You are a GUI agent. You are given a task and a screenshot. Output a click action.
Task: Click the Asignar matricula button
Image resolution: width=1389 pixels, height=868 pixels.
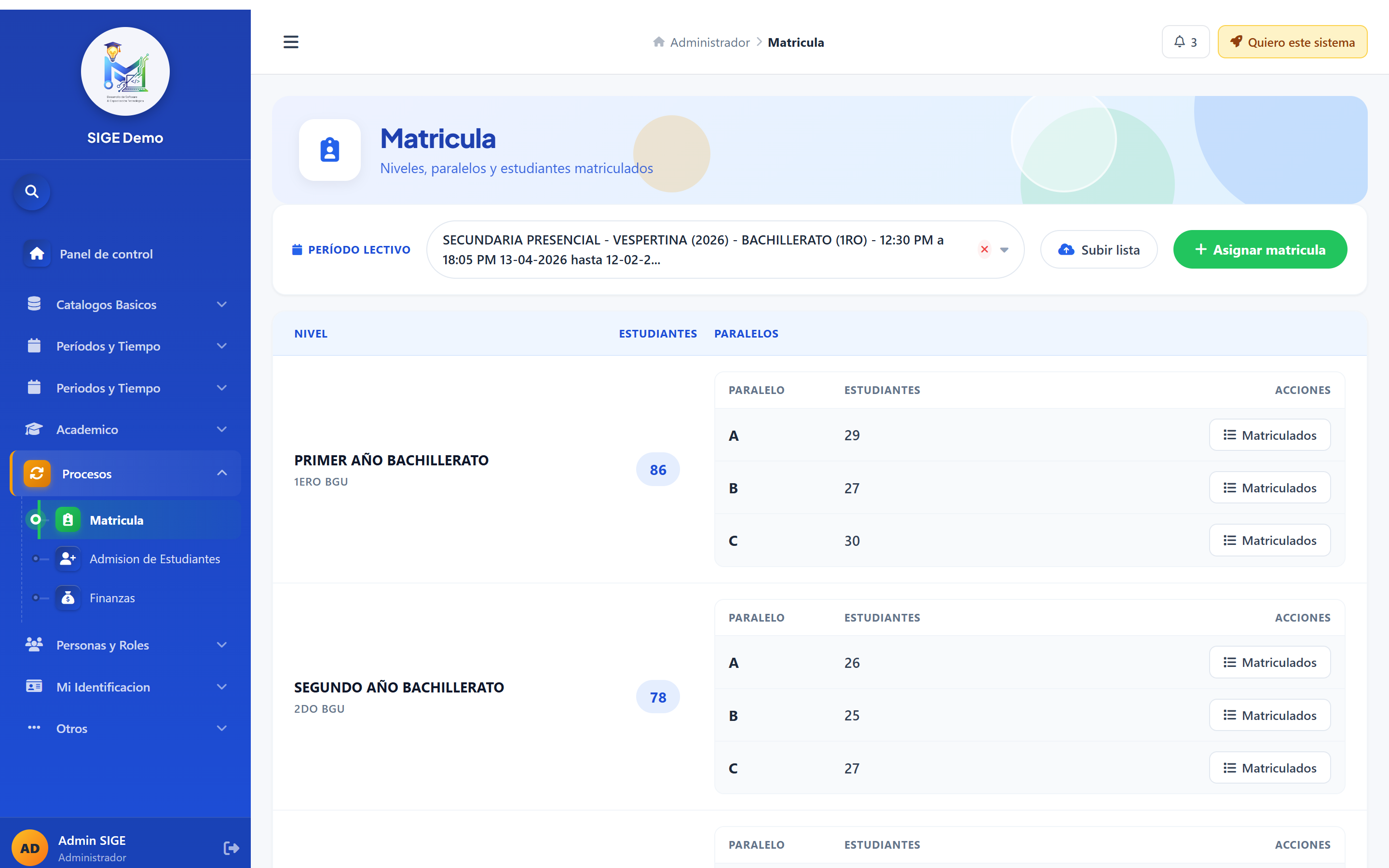coord(1260,250)
